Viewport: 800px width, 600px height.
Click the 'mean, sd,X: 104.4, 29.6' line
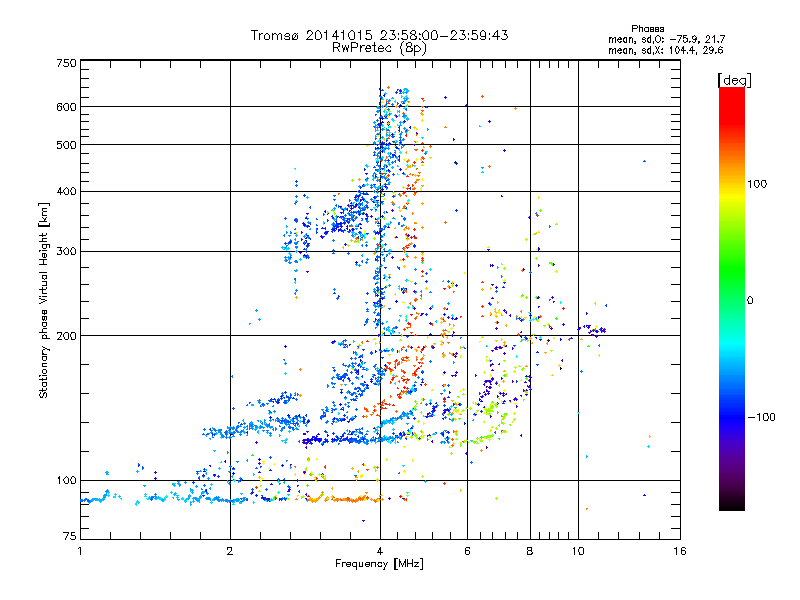point(665,50)
